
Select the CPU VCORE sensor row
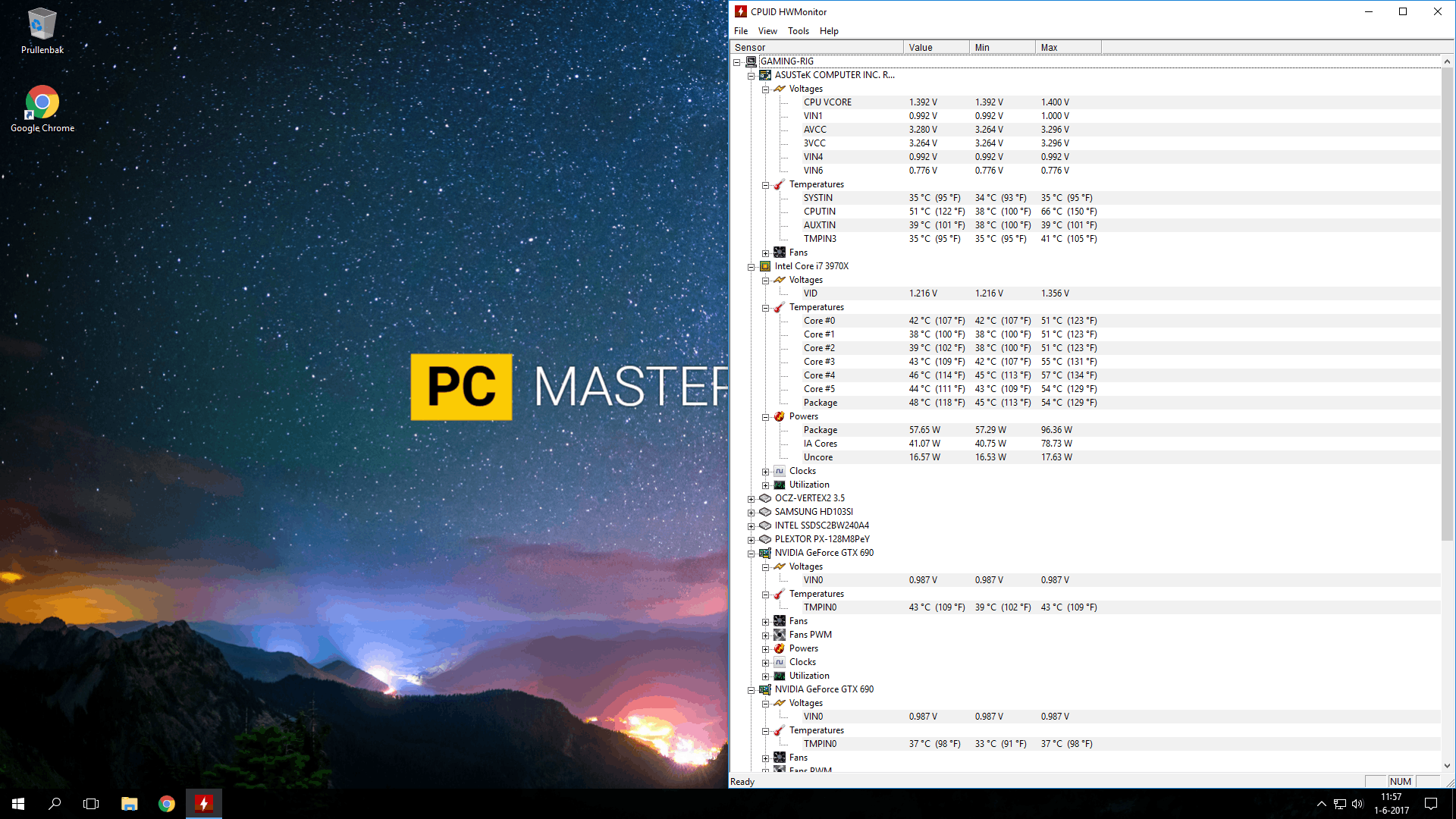tap(827, 102)
